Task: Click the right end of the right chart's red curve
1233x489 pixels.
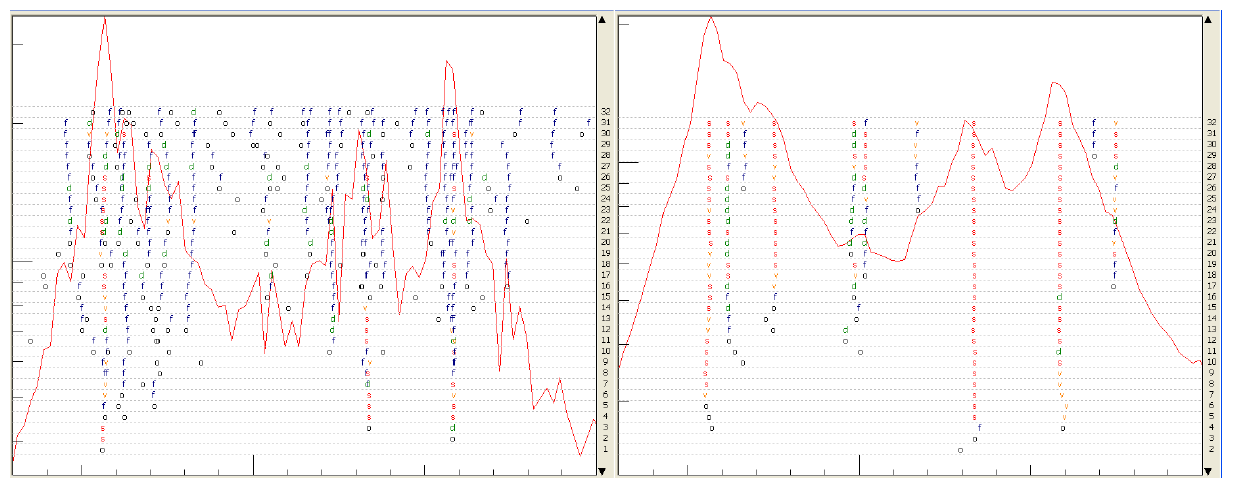Action: pos(1199,361)
